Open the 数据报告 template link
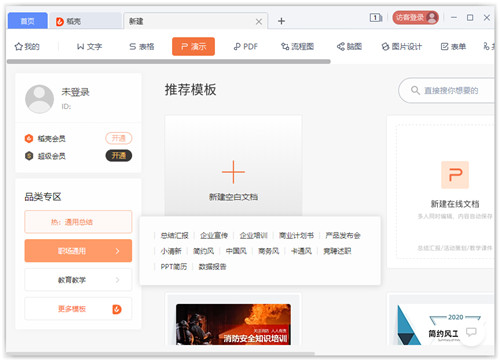The height and width of the screenshot is (361, 500). click(x=212, y=267)
